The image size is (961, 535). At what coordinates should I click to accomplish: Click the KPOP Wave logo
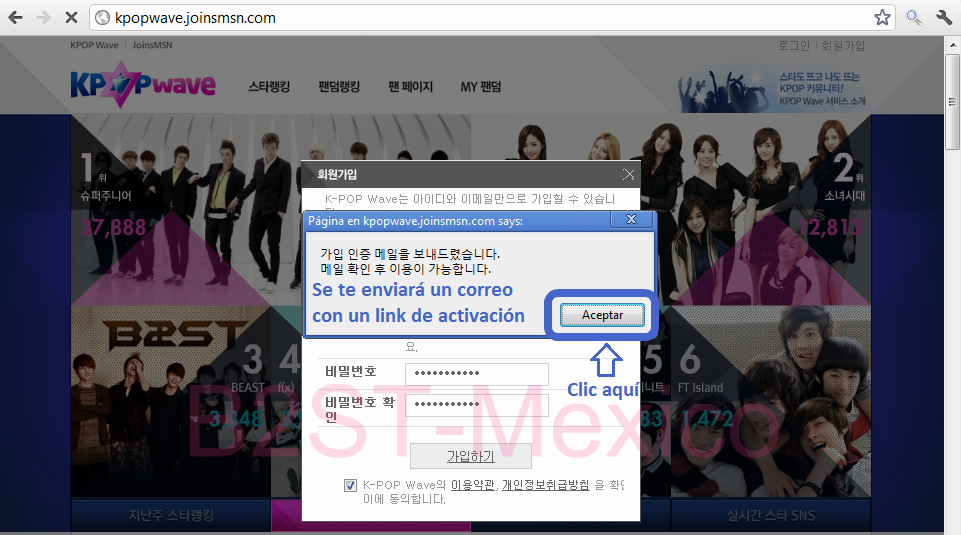click(x=143, y=85)
